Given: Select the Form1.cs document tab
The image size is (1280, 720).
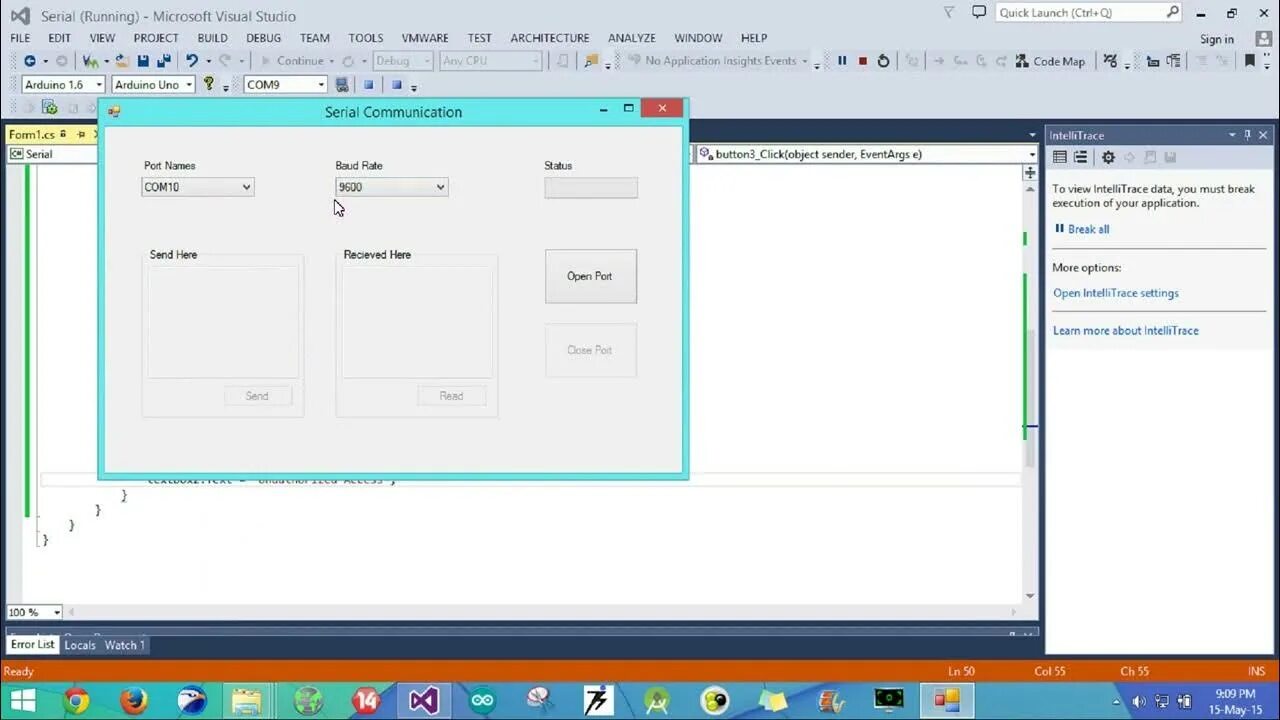Looking at the screenshot, I should tap(32, 134).
